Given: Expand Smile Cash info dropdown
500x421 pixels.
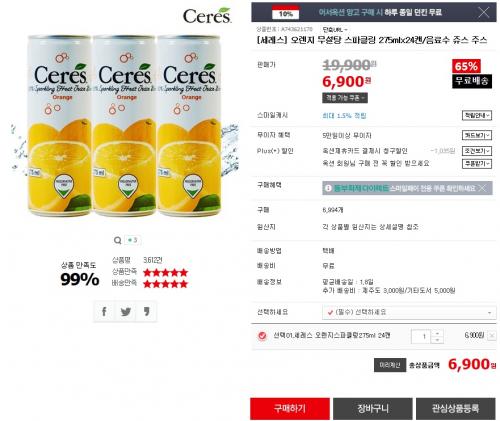Looking at the screenshot, I should 477,115.
